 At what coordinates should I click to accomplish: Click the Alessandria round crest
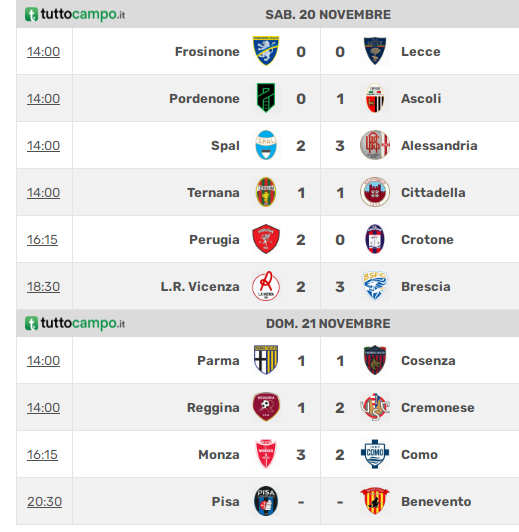click(x=375, y=145)
